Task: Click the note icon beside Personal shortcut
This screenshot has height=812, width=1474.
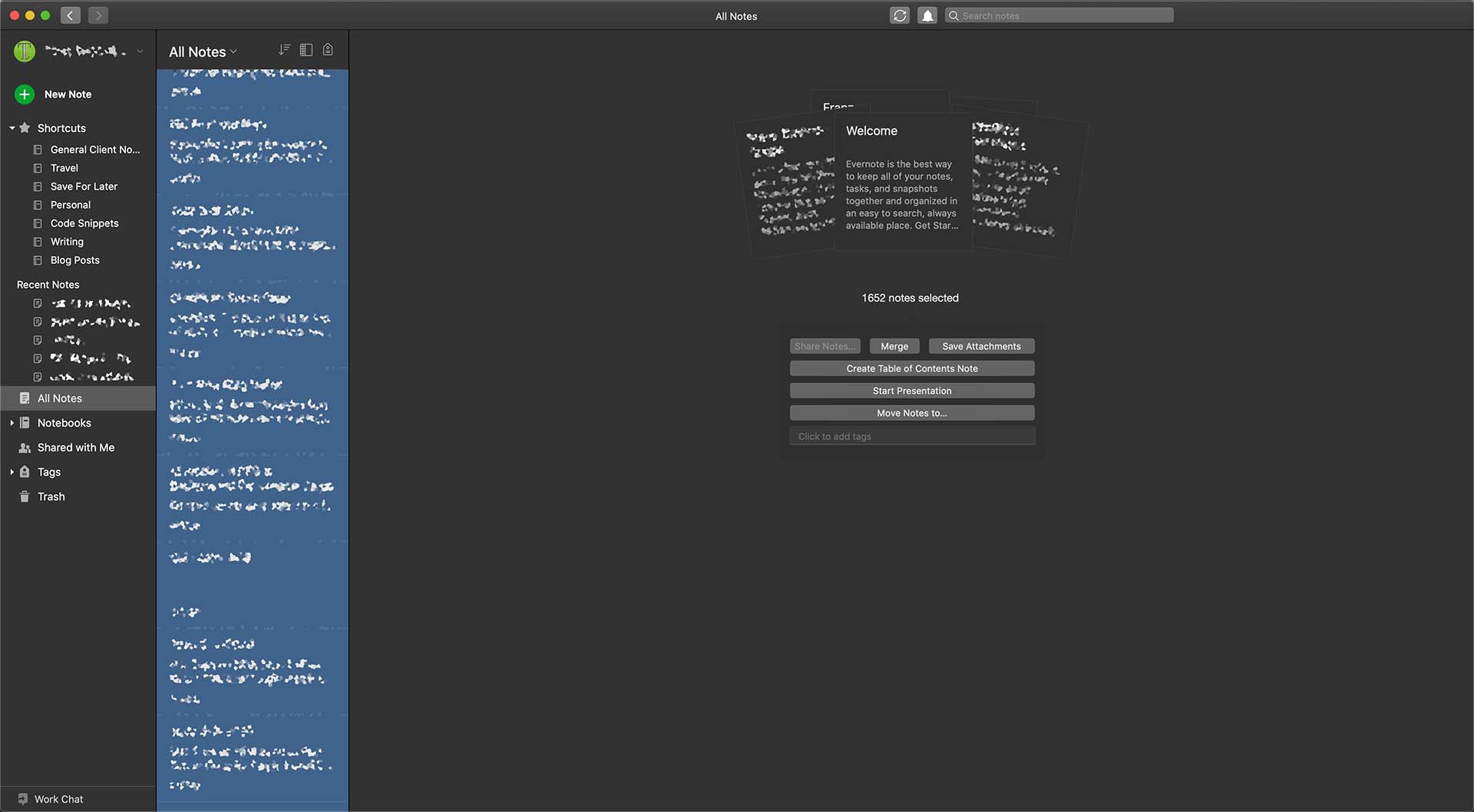Action: click(38, 205)
